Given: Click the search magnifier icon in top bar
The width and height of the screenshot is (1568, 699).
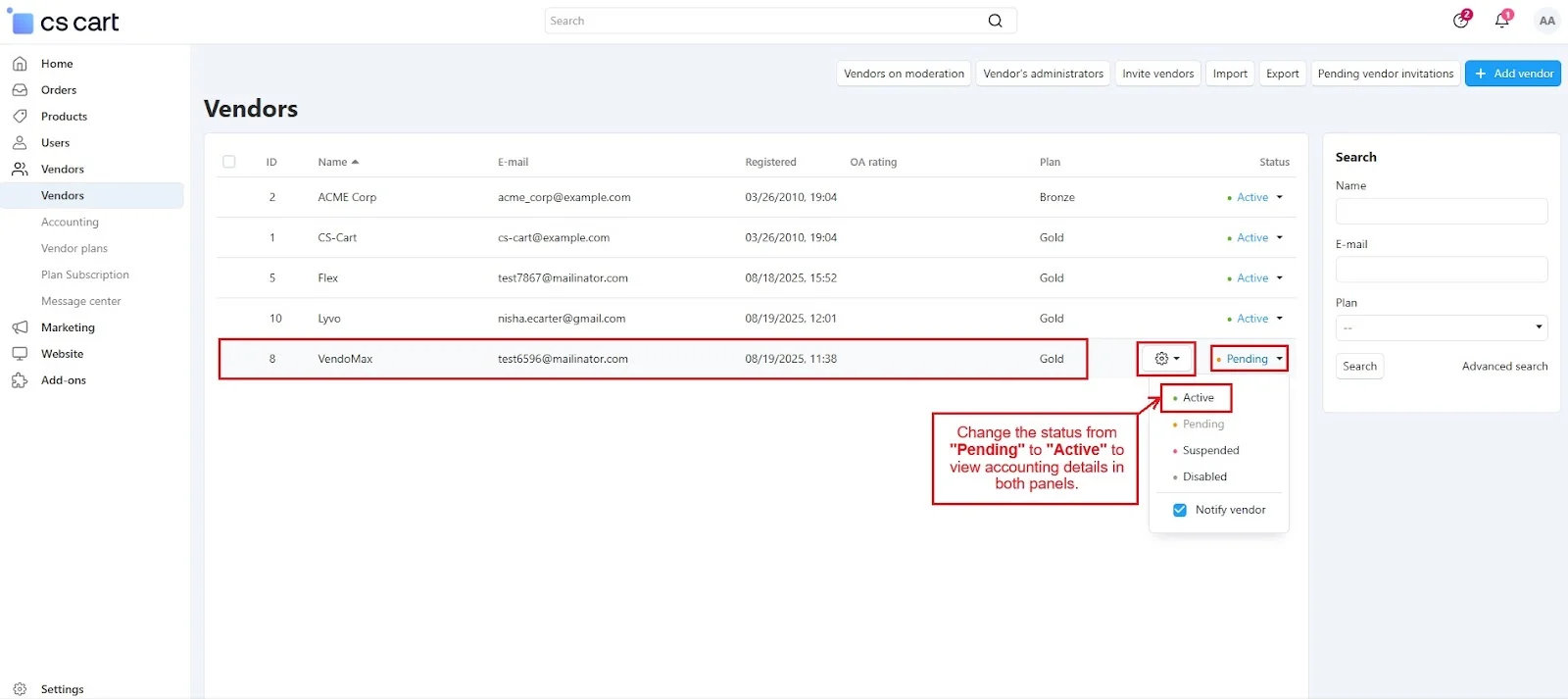Looking at the screenshot, I should point(995,21).
